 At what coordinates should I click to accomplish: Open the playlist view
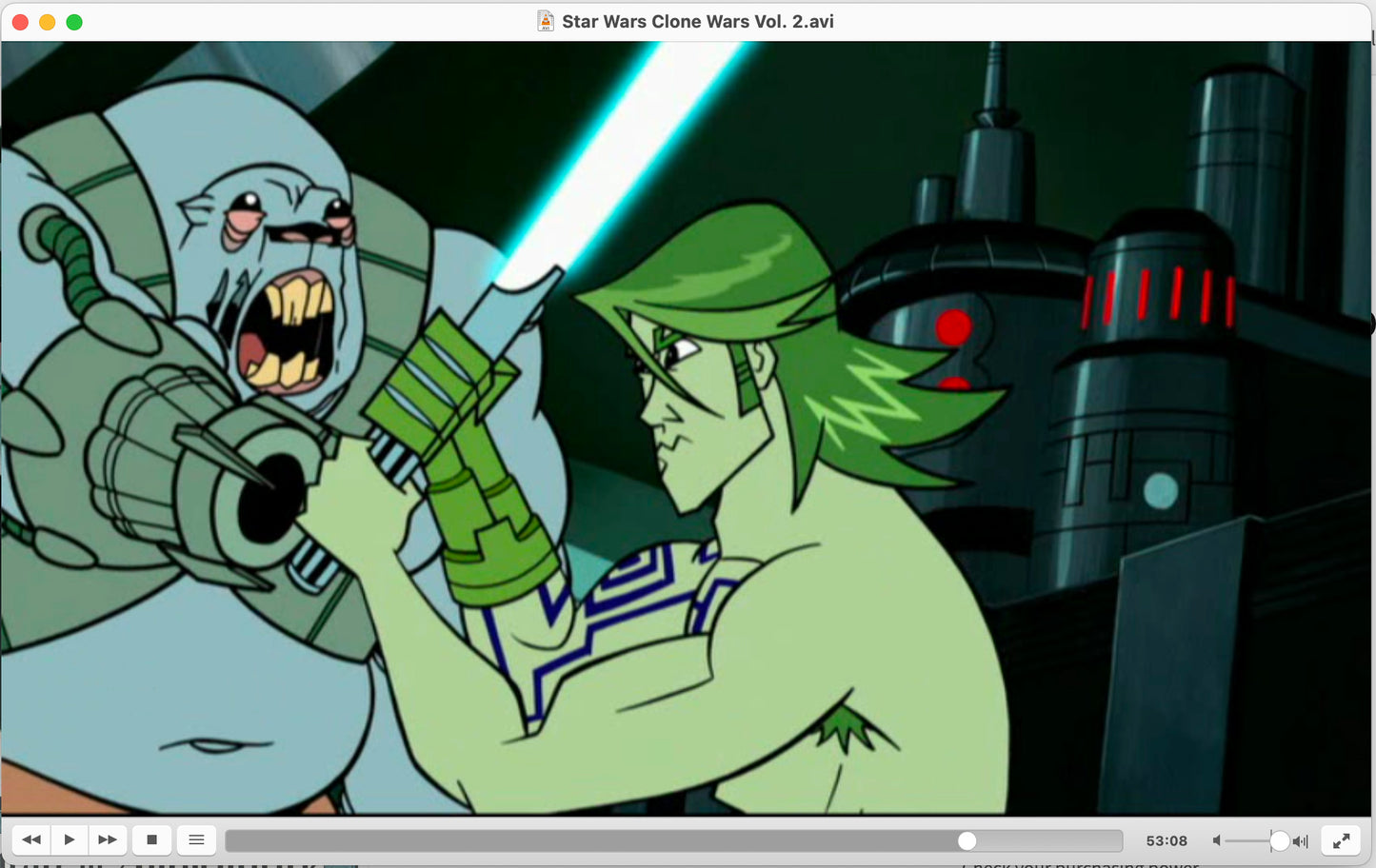coord(196,839)
